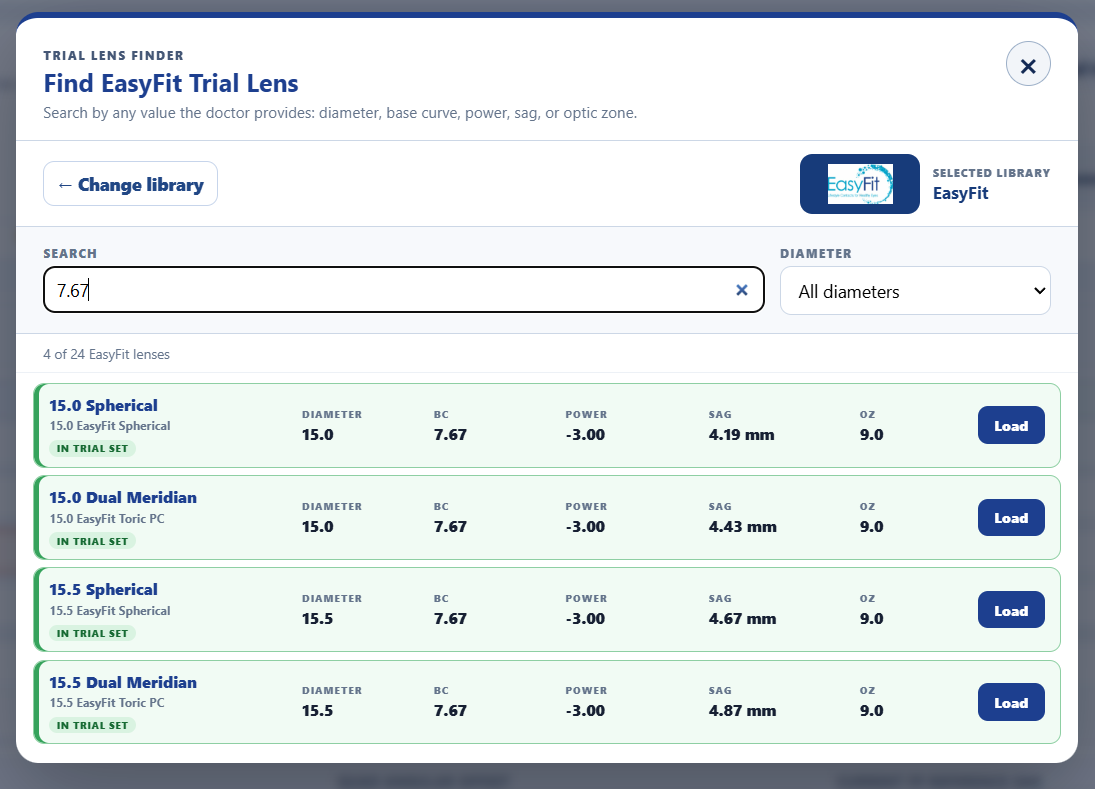The width and height of the screenshot is (1095, 789).
Task: Load the 15.0 Spherical lens
Action: 1011,425
